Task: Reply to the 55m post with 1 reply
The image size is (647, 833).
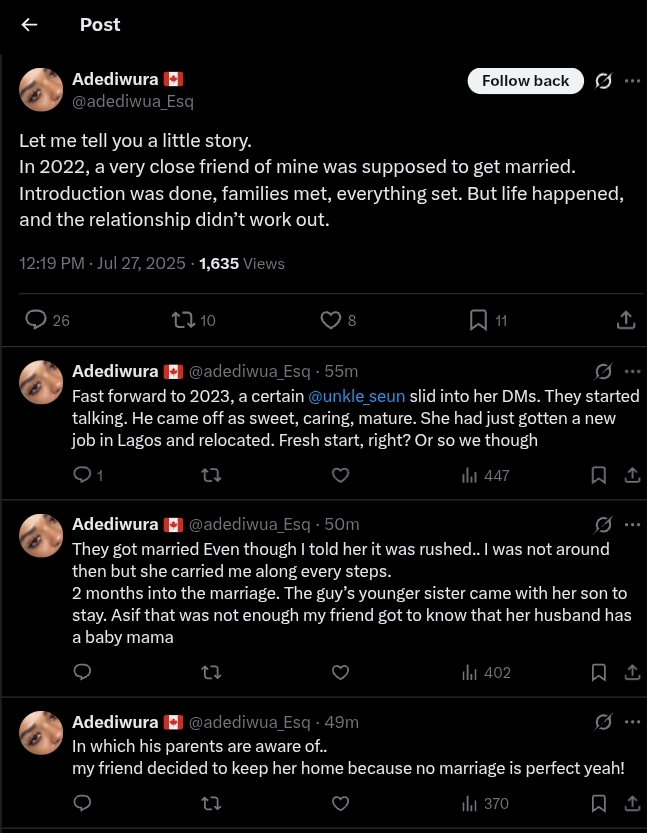Action: pyautogui.click(x=83, y=476)
